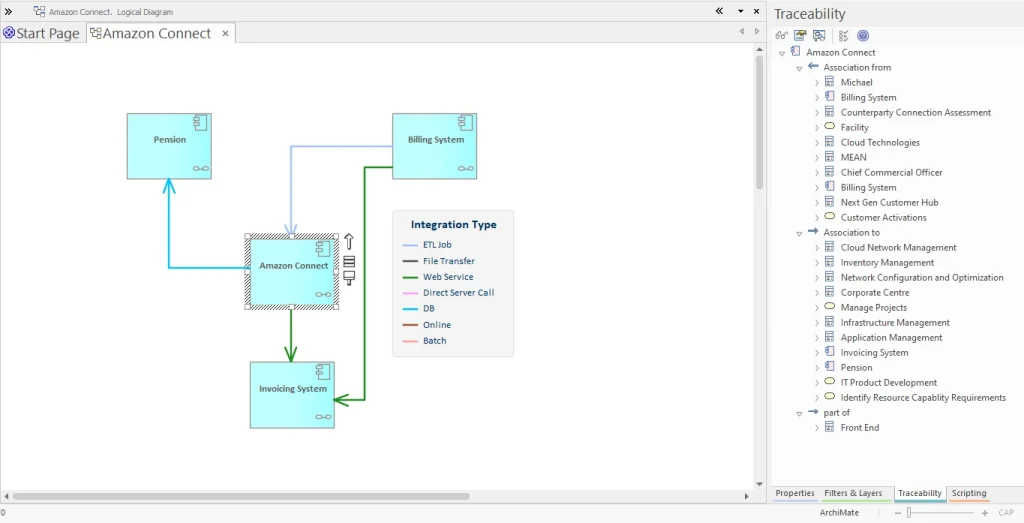1024x523 pixels.
Task: Click the Front End element icon in tree
Action: coord(829,427)
